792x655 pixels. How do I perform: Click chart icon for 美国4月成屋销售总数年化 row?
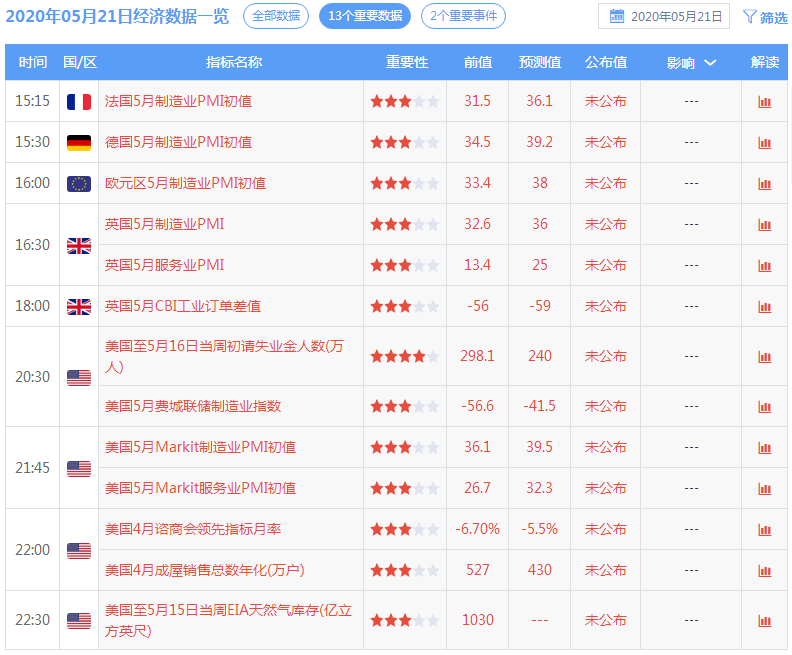pos(765,571)
